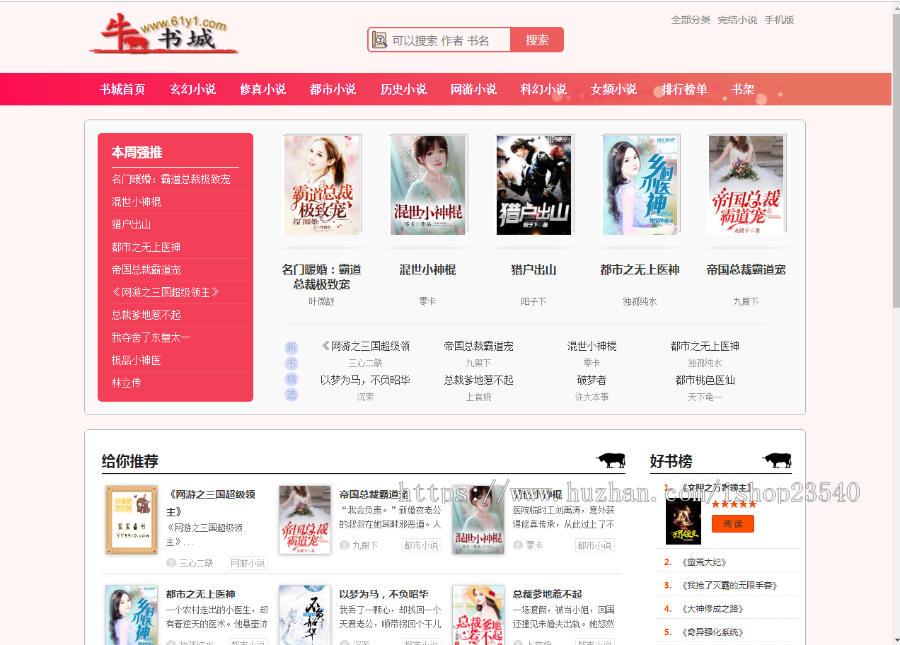Screen dimensions: 900x645
Task: Click the 都市小说 tag next to 帝国总裁霸道宠
Action: (x=421, y=545)
